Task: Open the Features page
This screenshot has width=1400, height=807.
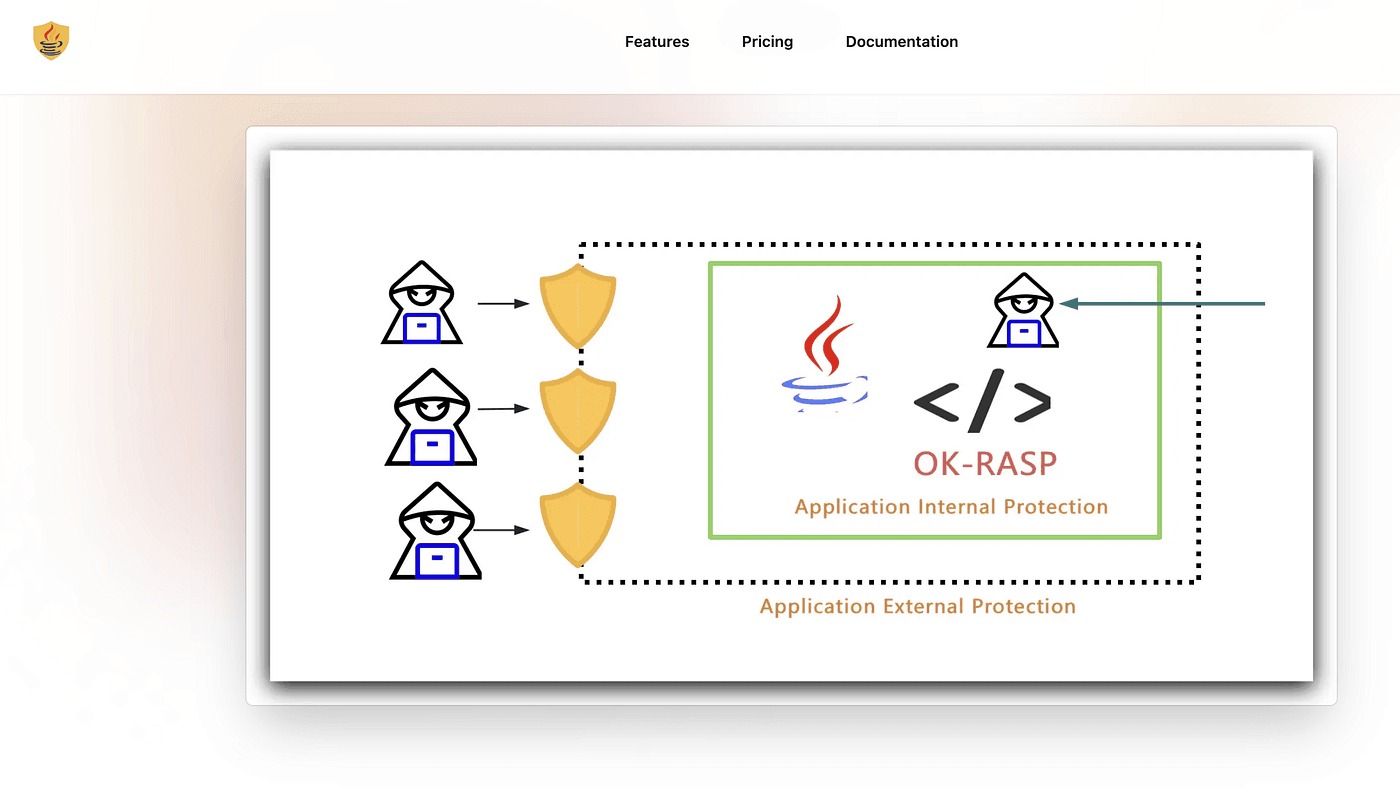Action: pos(657,42)
